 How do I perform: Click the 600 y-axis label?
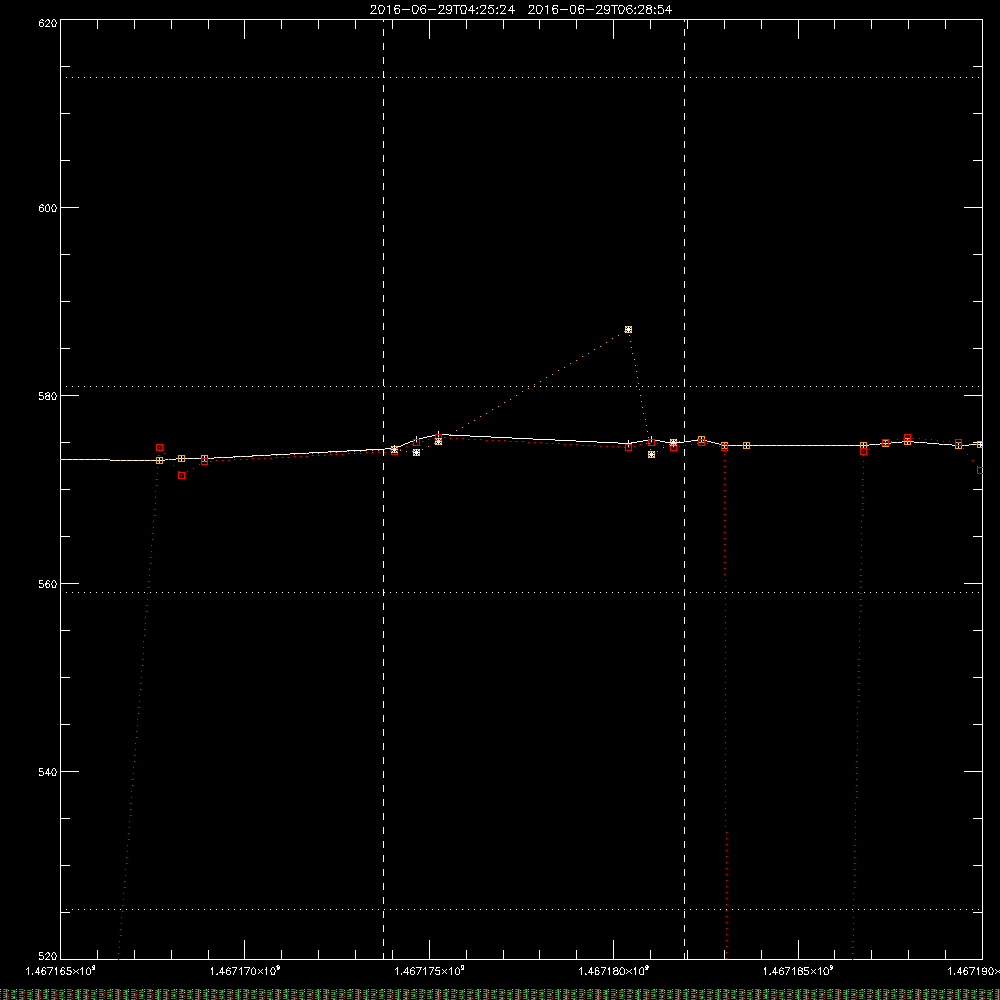[x=48, y=208]
